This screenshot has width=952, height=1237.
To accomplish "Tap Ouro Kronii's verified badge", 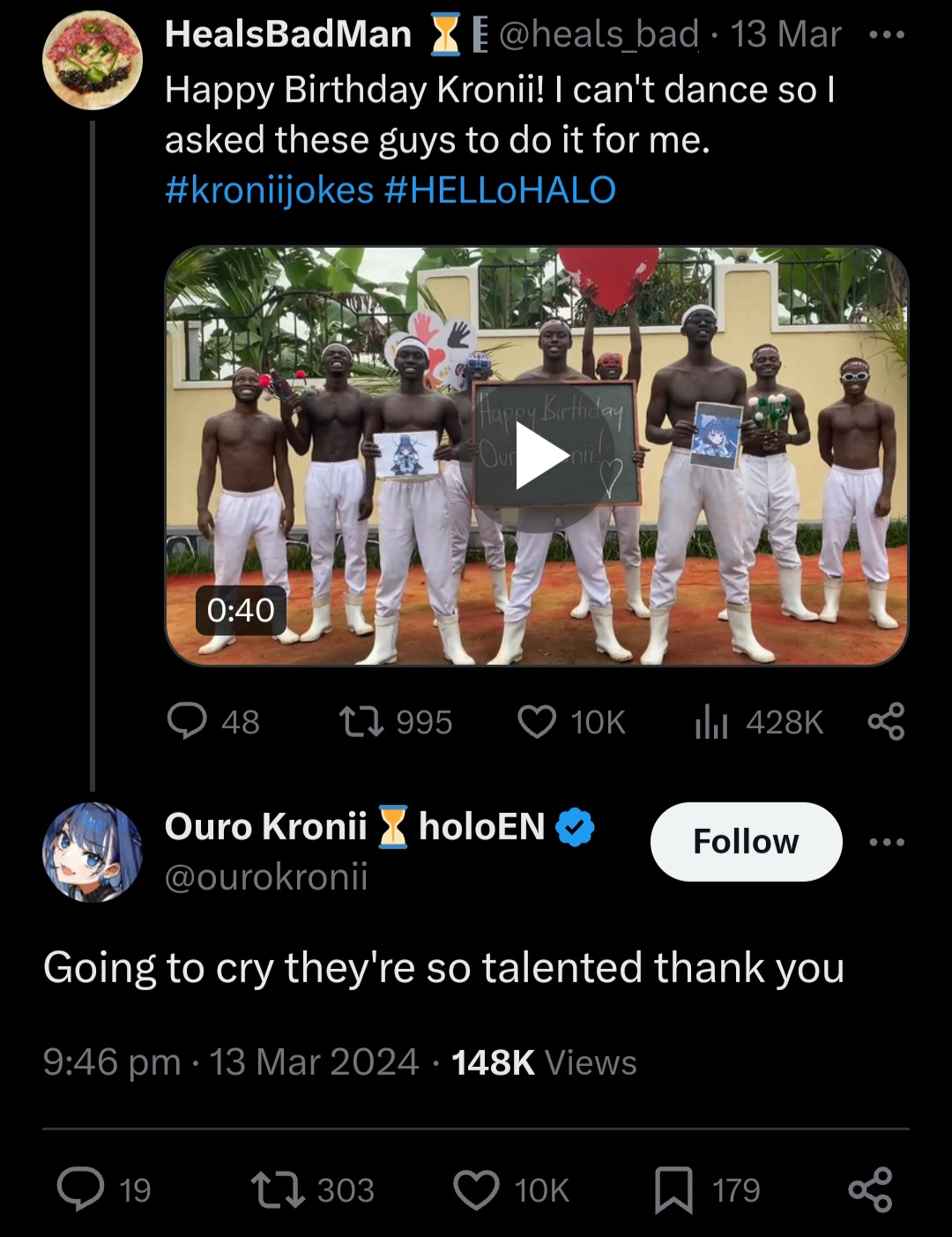I will tap(576, 828).
